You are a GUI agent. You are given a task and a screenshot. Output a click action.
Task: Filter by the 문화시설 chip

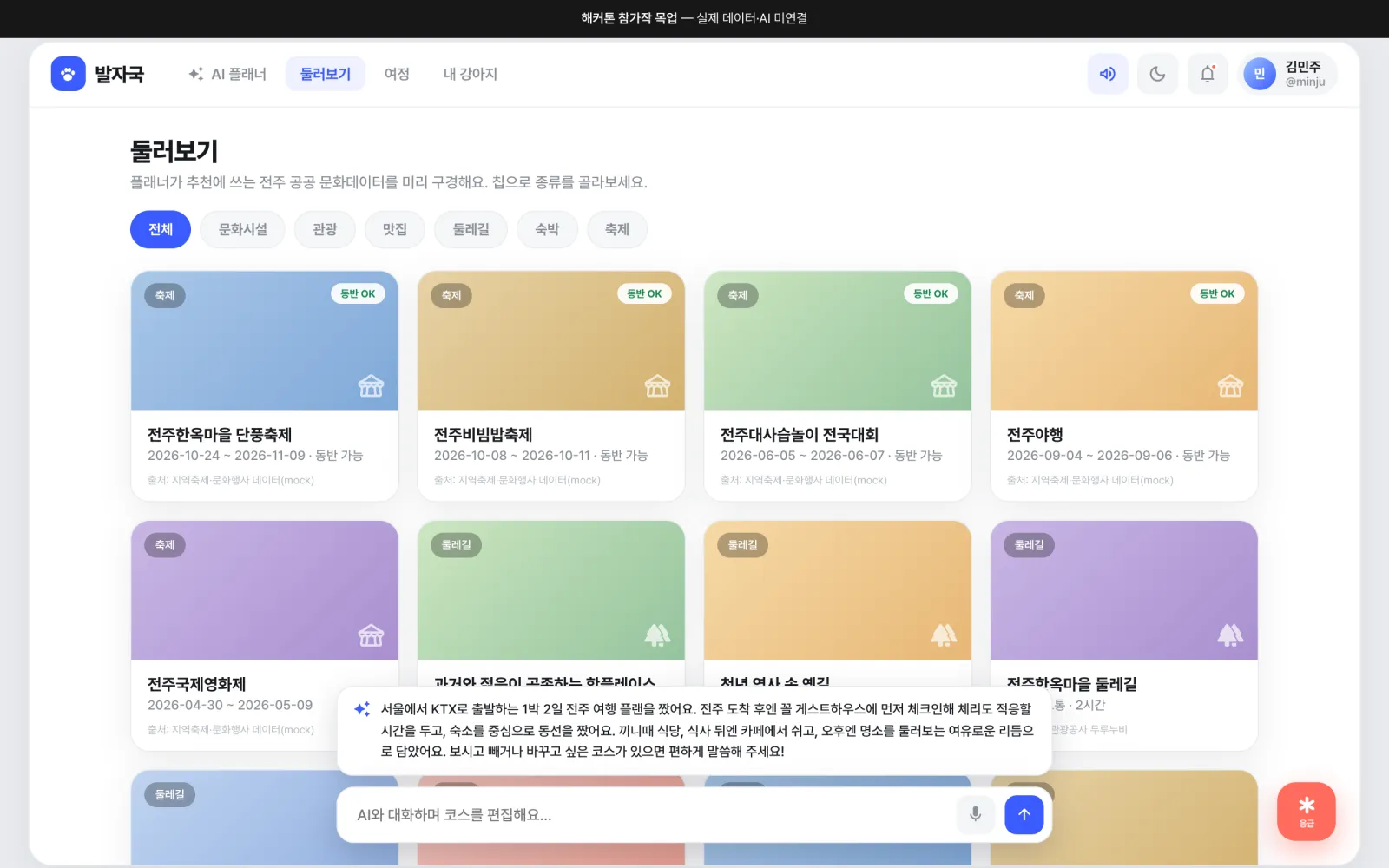pos(243,229)
